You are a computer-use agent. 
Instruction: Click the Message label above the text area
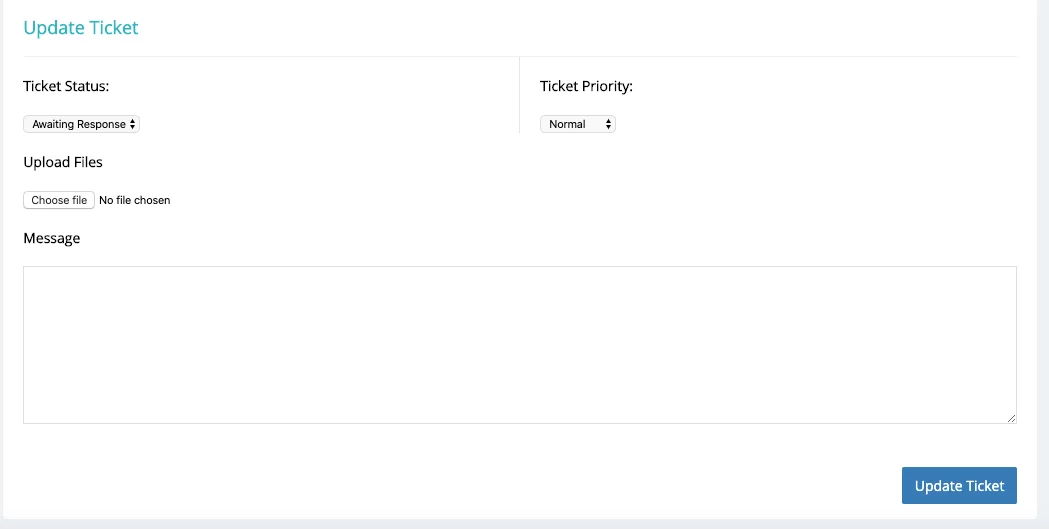click(52, 238)
